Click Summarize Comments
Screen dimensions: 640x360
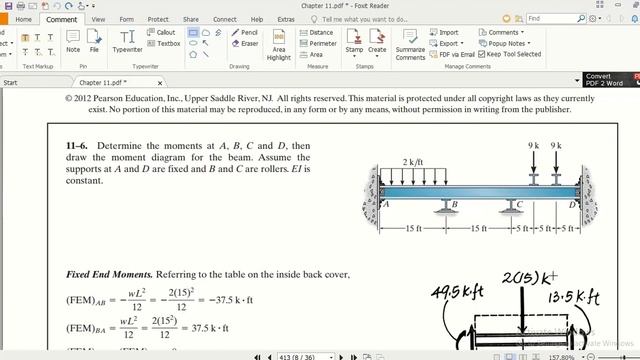[x=410, y=45]
